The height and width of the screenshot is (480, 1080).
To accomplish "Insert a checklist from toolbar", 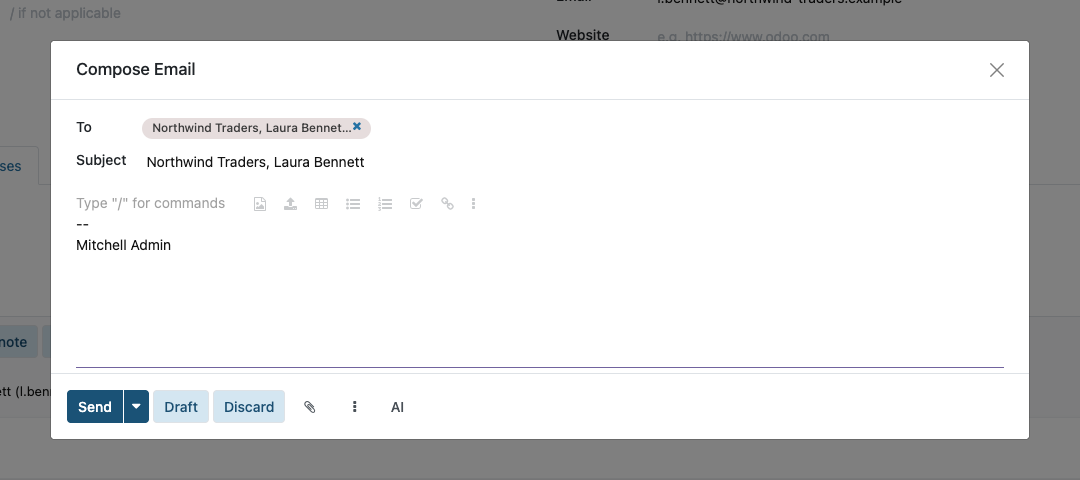I will pyautogui.click(x=416, y=204).
